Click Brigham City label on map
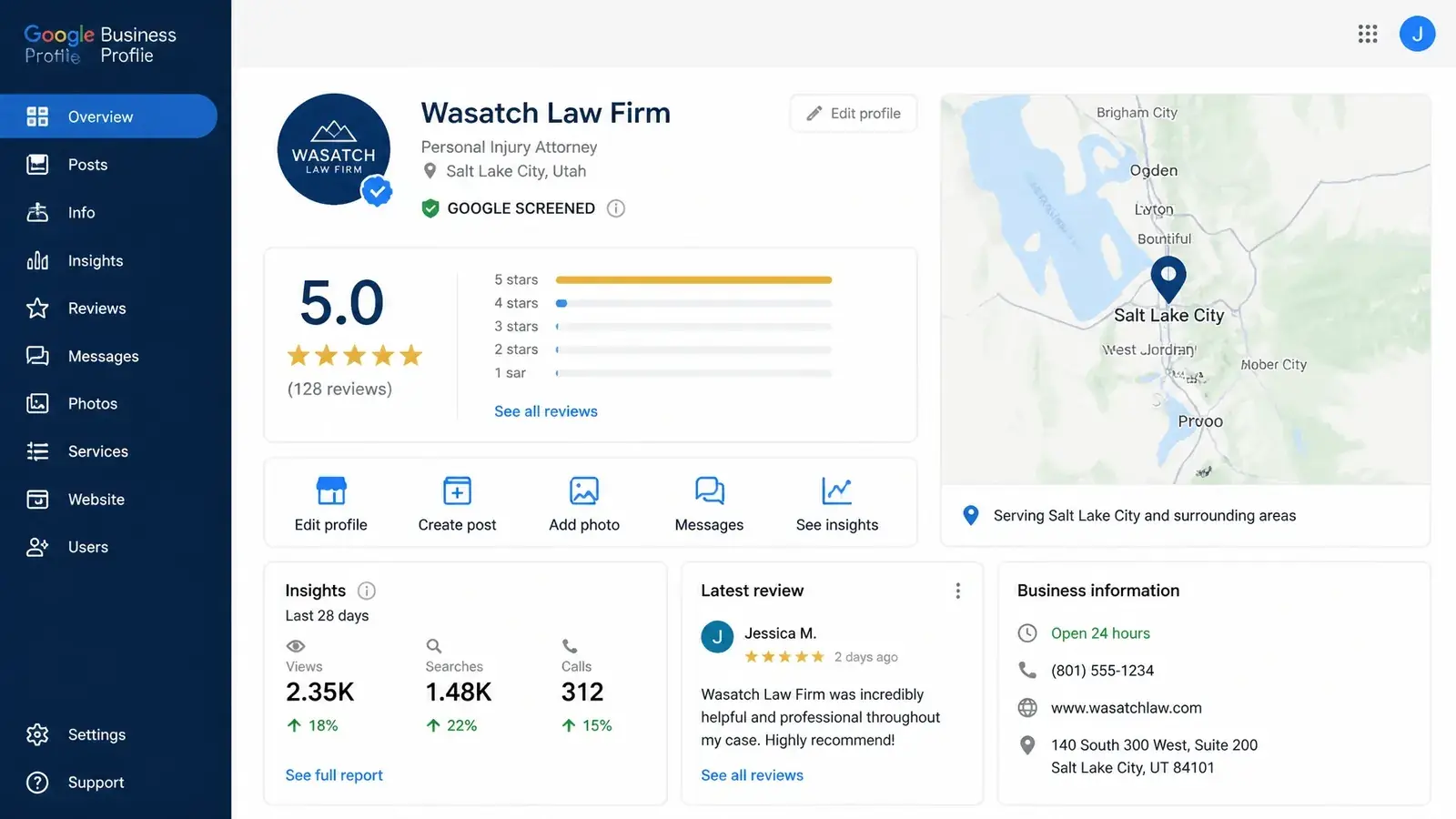1456x819 pixels. click(1137, 113)
